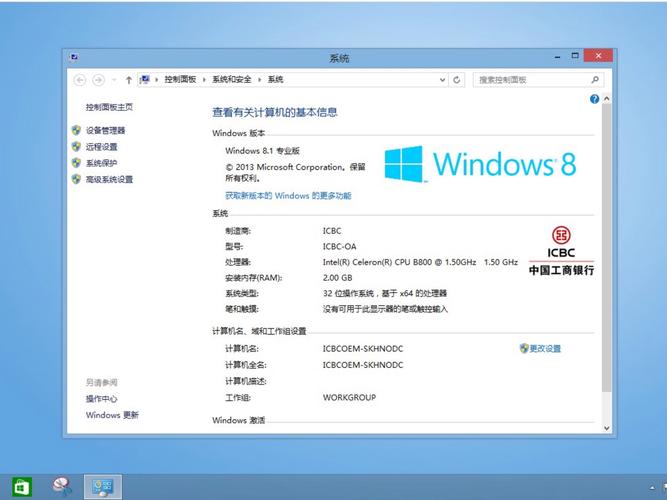Screen dimensions: 667x500
Task: Click the Windows 8.1 专业版 text
Action: [x=262, y=151]
